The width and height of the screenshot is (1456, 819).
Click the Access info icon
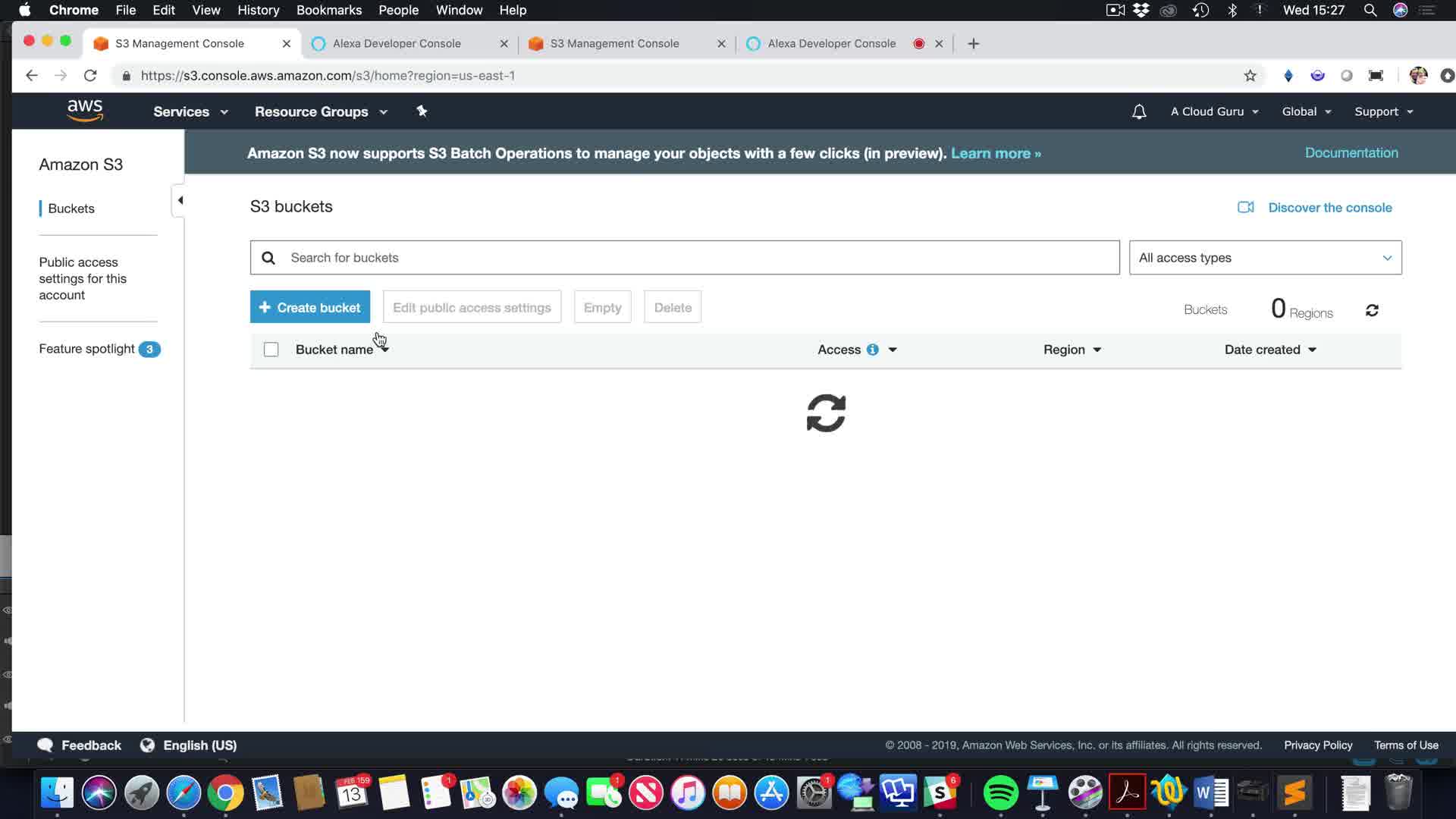click(872, 350)
